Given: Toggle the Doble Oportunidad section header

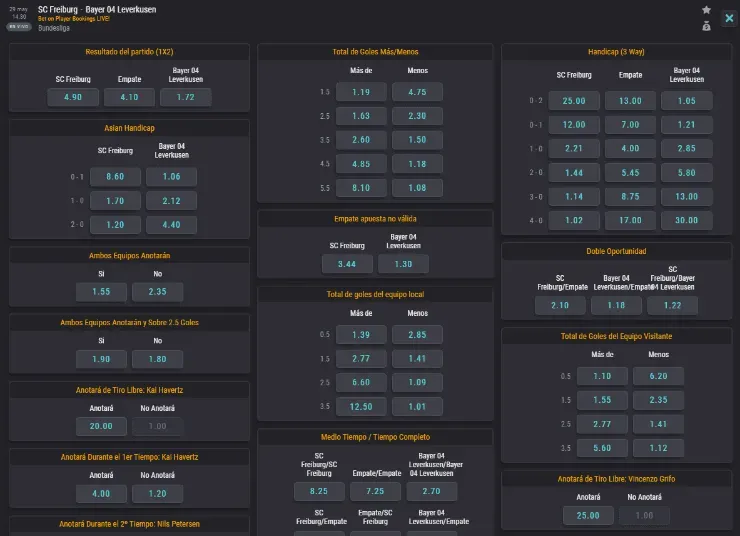Looking at the screenshot, I should 617,251.
